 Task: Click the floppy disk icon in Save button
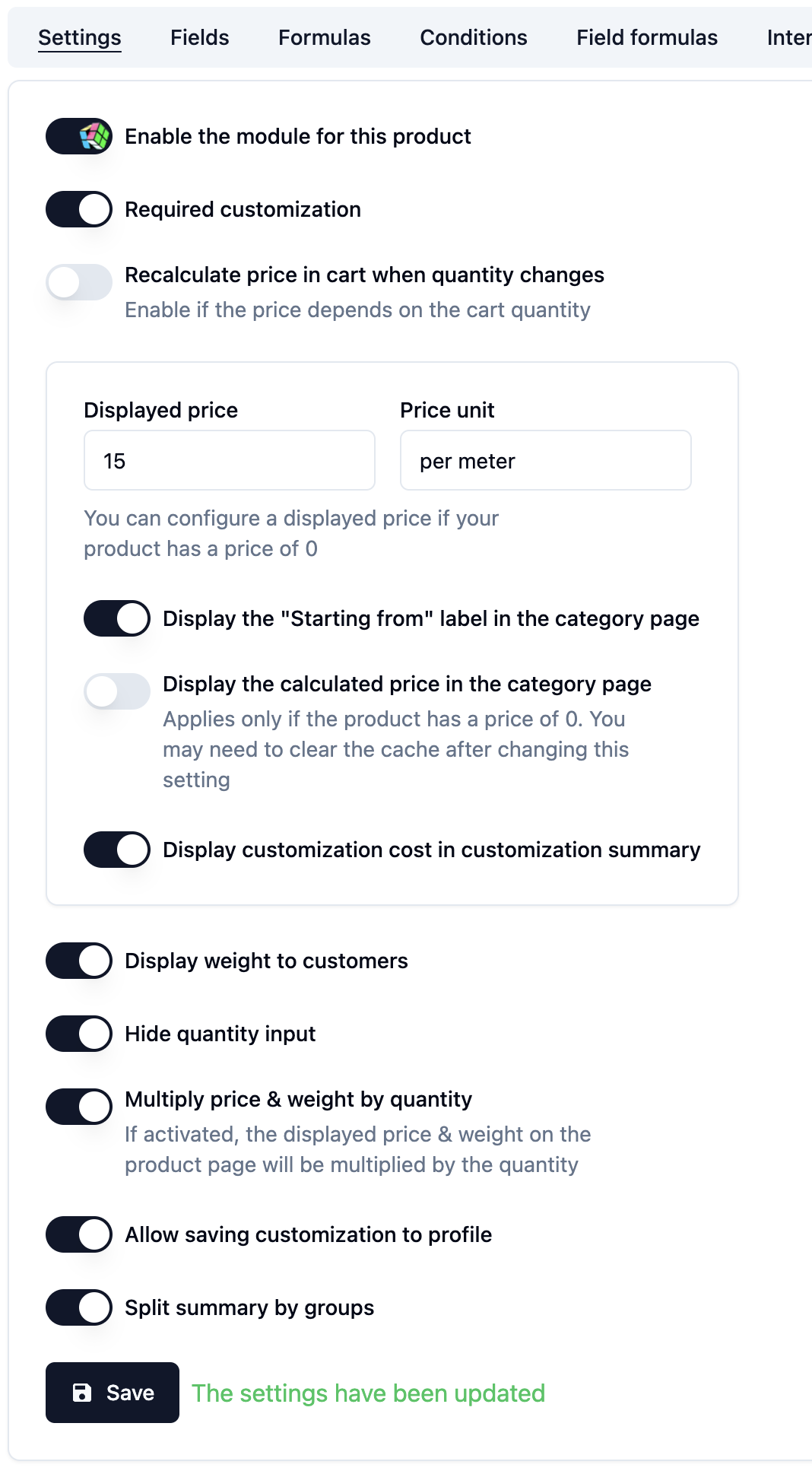[84, 1393]
